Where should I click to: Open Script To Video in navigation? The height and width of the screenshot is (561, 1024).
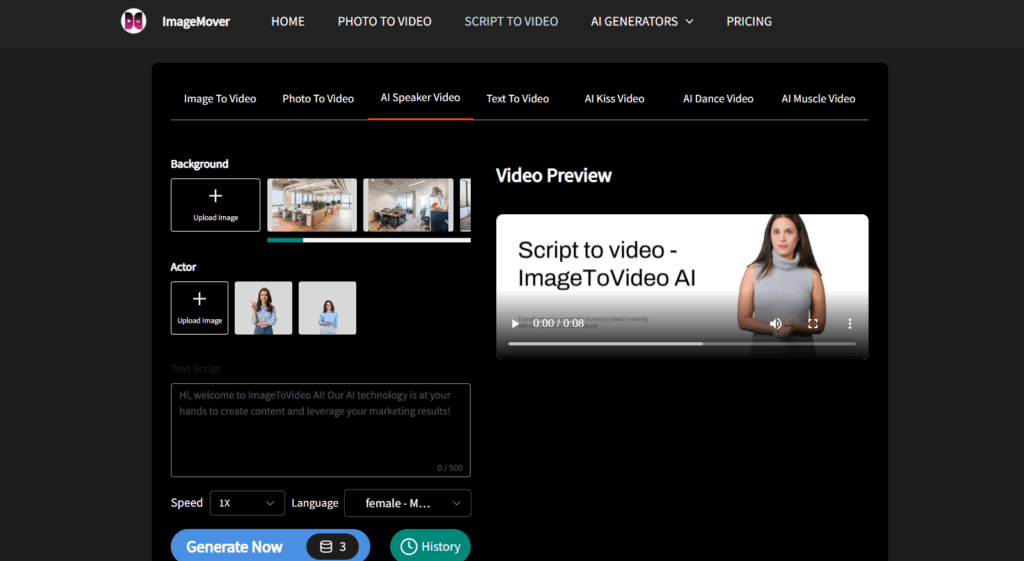pos(511,22)
